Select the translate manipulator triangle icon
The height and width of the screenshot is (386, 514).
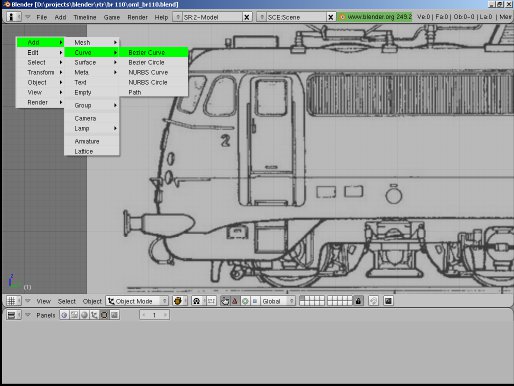coord(235,301)
